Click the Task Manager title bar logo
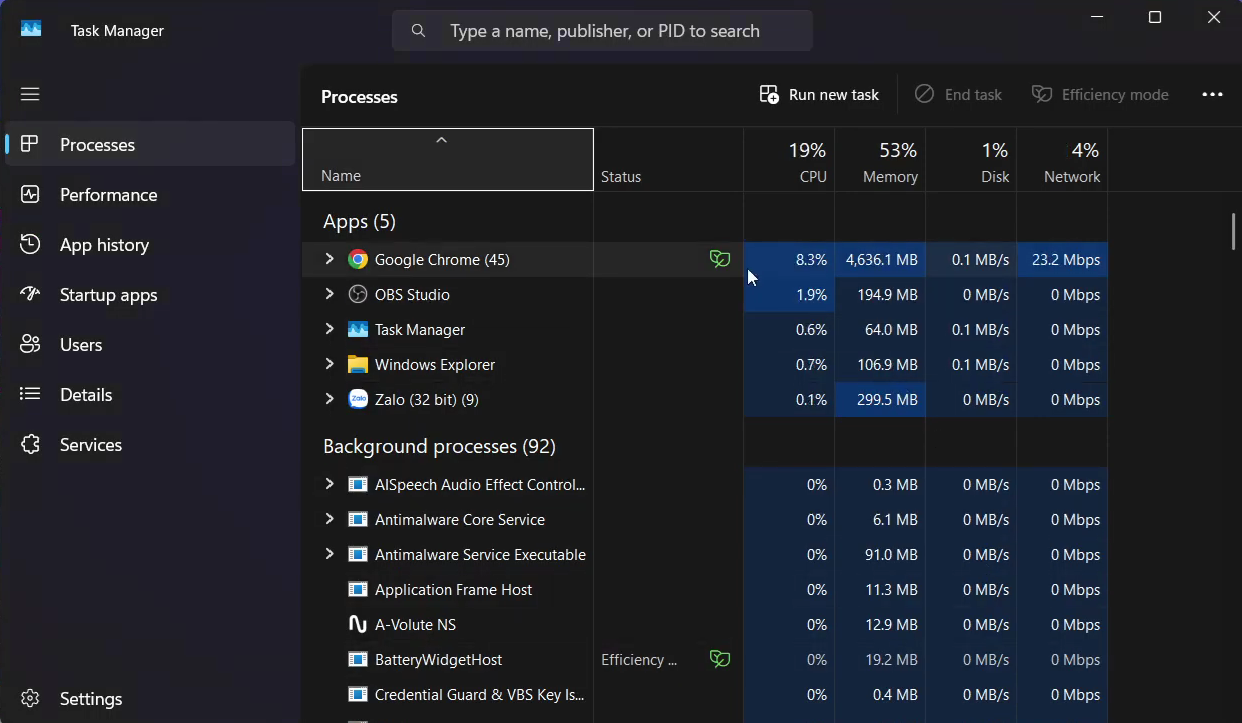This screenshot has width=1242, height=723. pos(31,30)
